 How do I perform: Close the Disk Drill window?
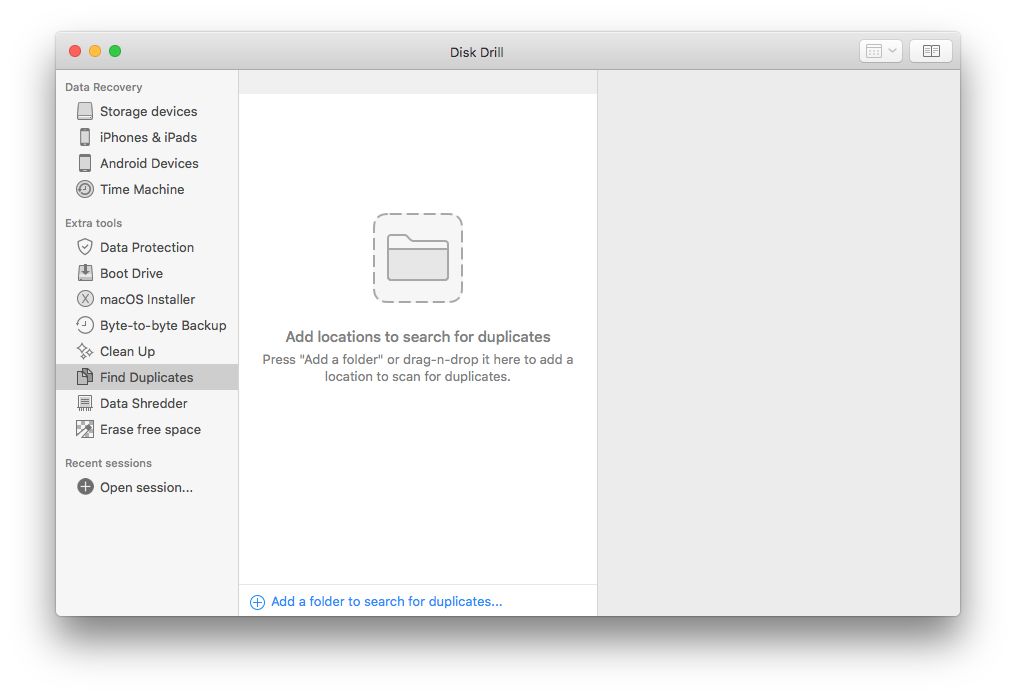[75, 51]
